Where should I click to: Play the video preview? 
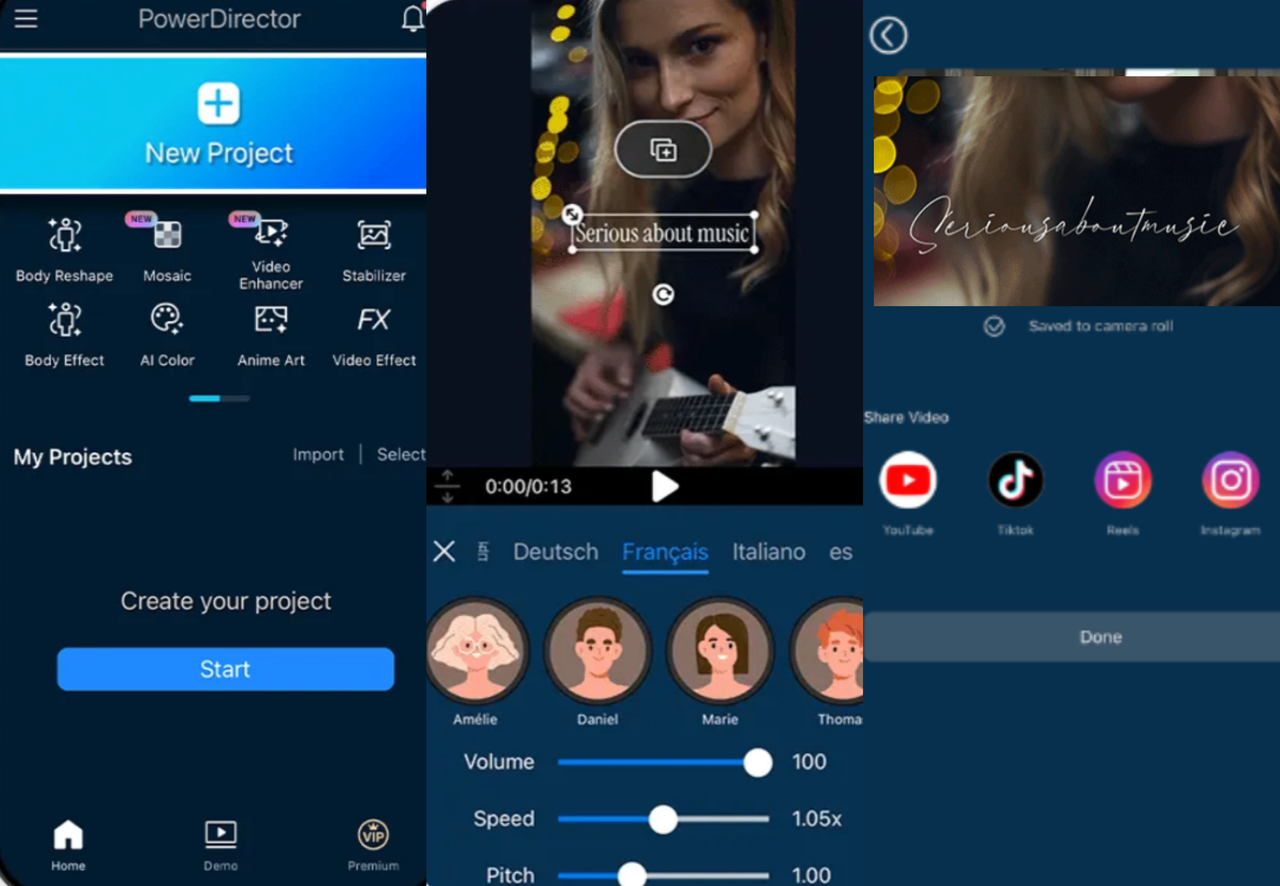coord(663,487)
